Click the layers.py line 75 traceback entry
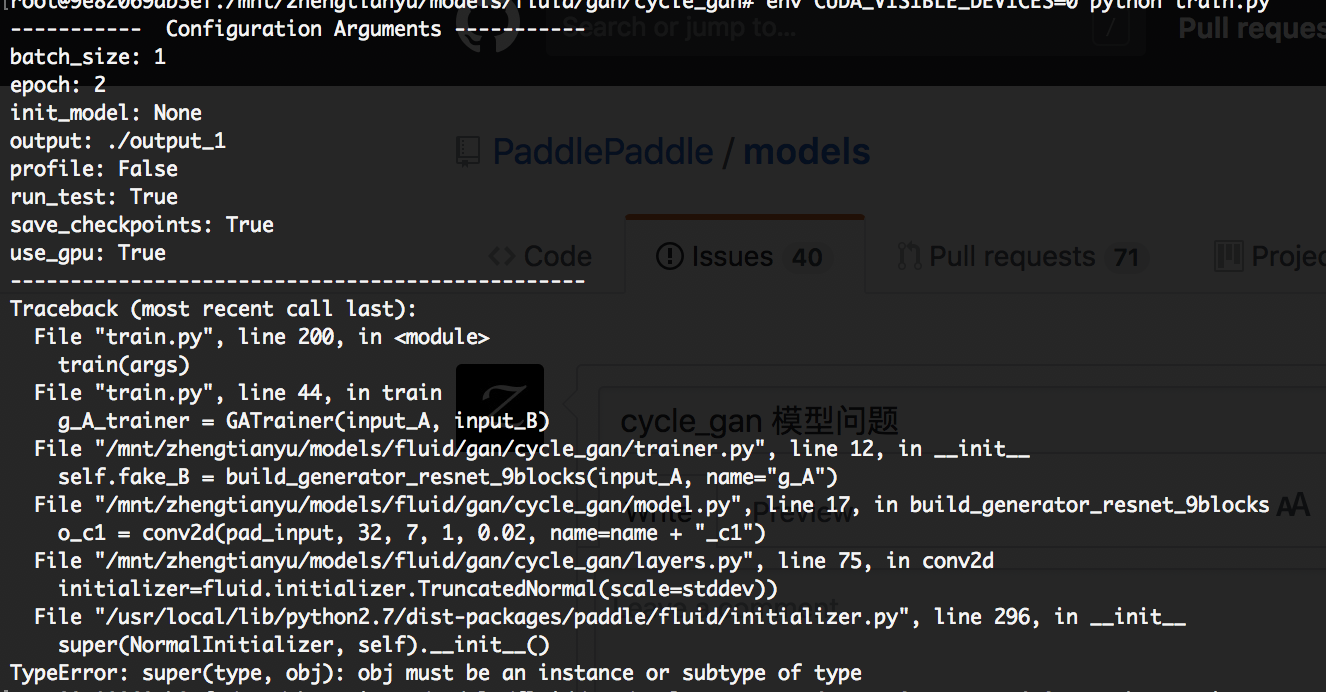This screenshot has height=692, width=1326. coord(514,561)
